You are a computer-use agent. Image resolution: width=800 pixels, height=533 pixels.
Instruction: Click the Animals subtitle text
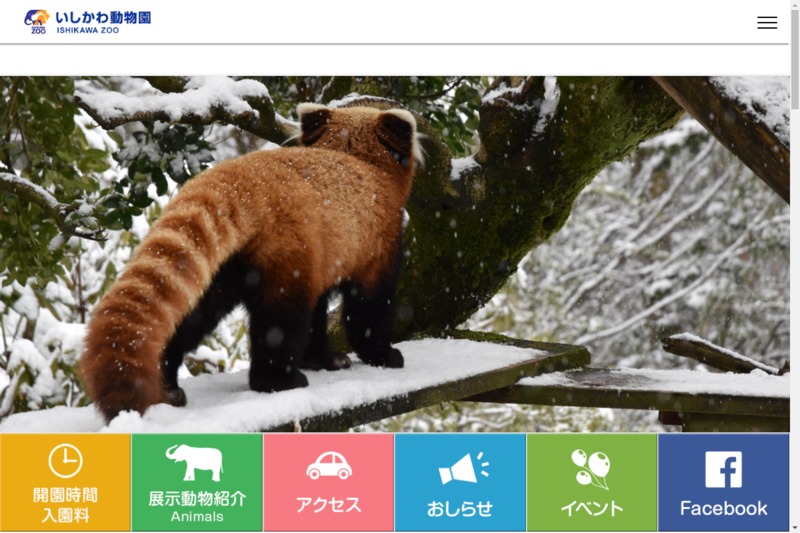[x=197, y=517]
